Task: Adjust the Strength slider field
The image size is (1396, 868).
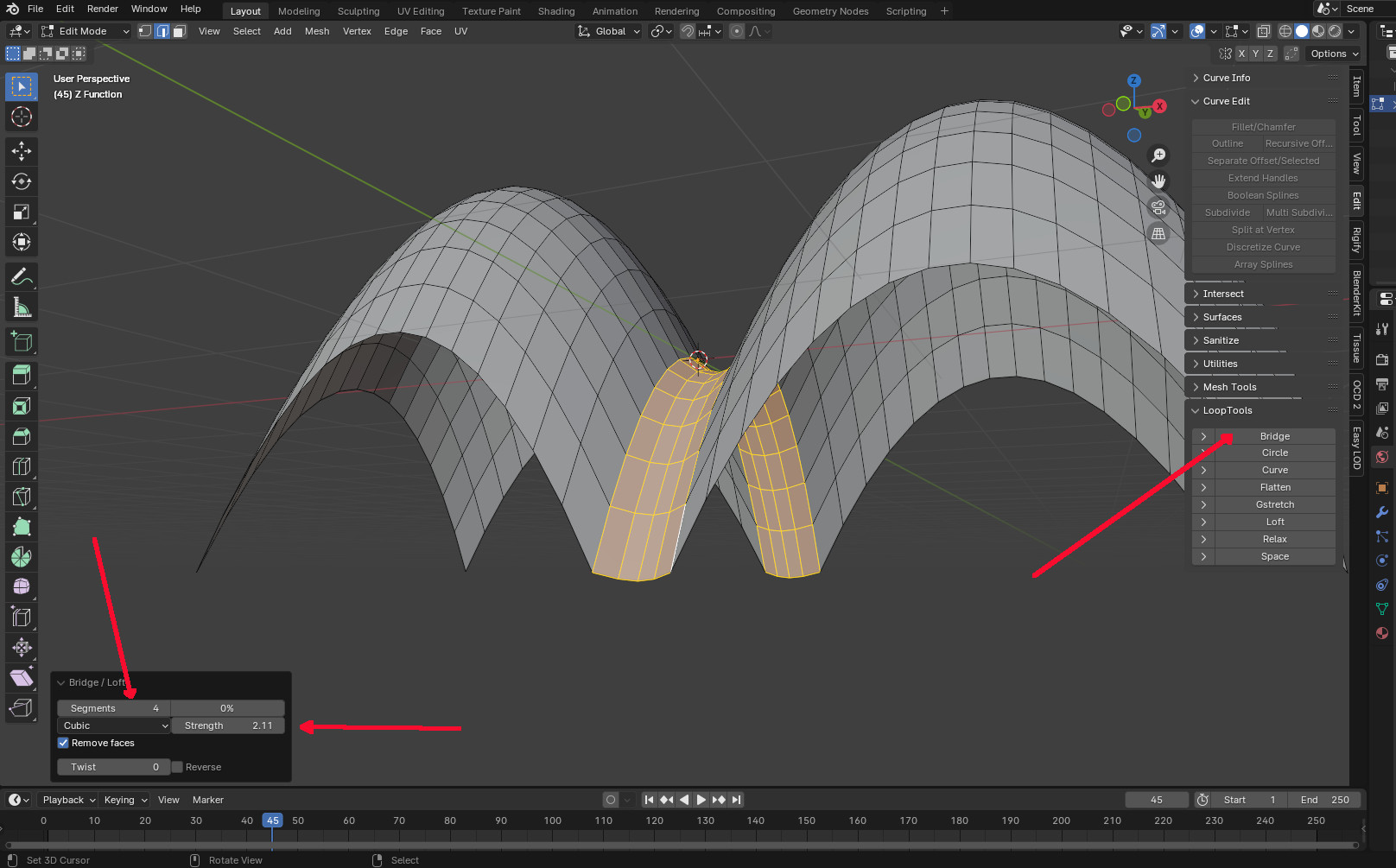Action: coord(228,725)
